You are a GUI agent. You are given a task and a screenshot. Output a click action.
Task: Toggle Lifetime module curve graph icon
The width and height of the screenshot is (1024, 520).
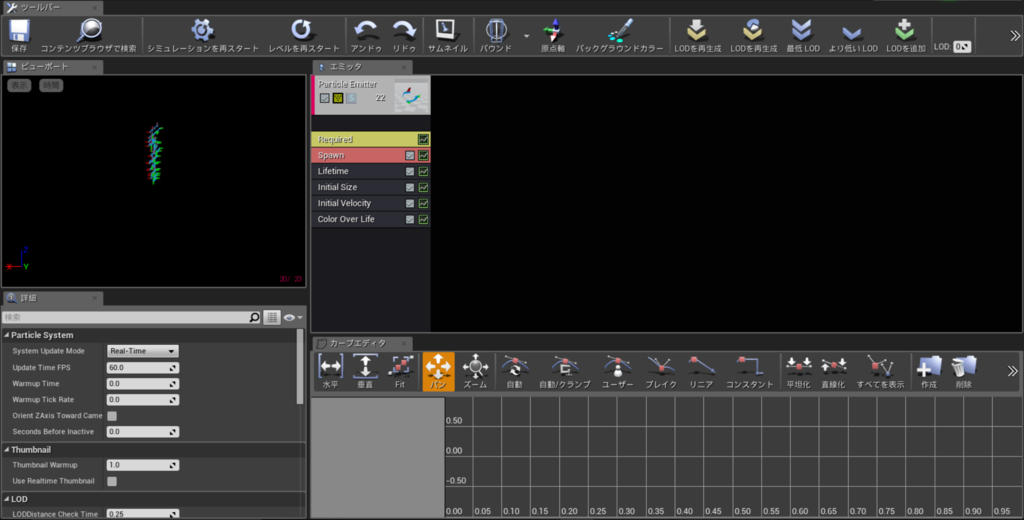point(423,172)
